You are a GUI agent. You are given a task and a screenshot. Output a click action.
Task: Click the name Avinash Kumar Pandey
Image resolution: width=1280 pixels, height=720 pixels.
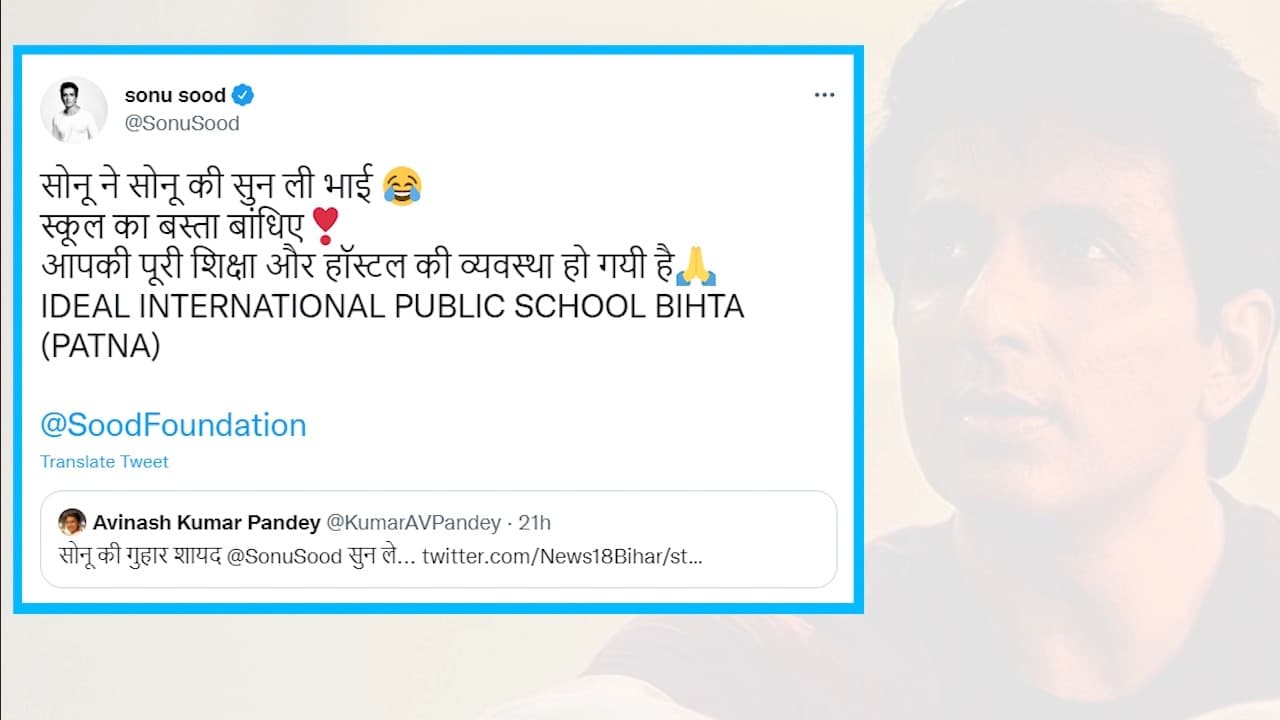pyautogui.click(x=207, y=522)
